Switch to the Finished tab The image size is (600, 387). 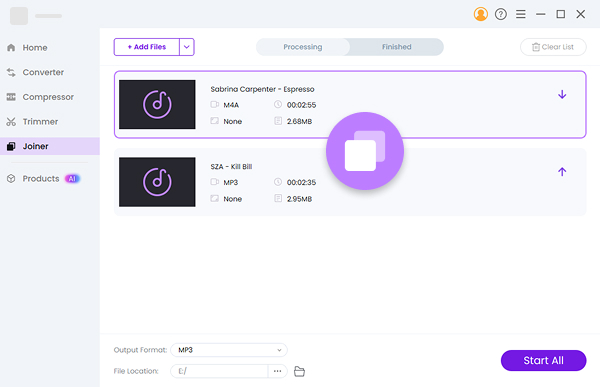point(396,47)
